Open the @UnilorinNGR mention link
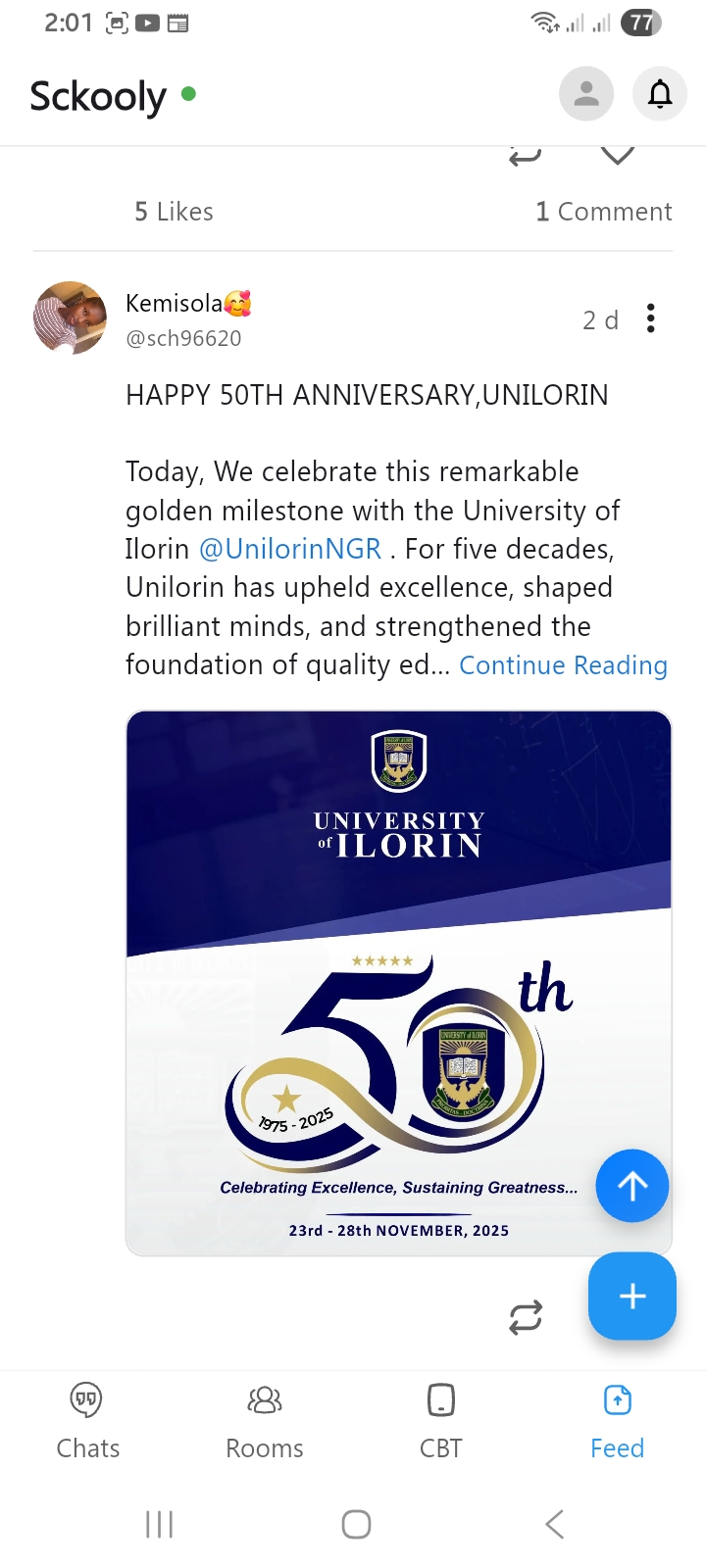This screenshot has height=1568, width=706. 290,549
